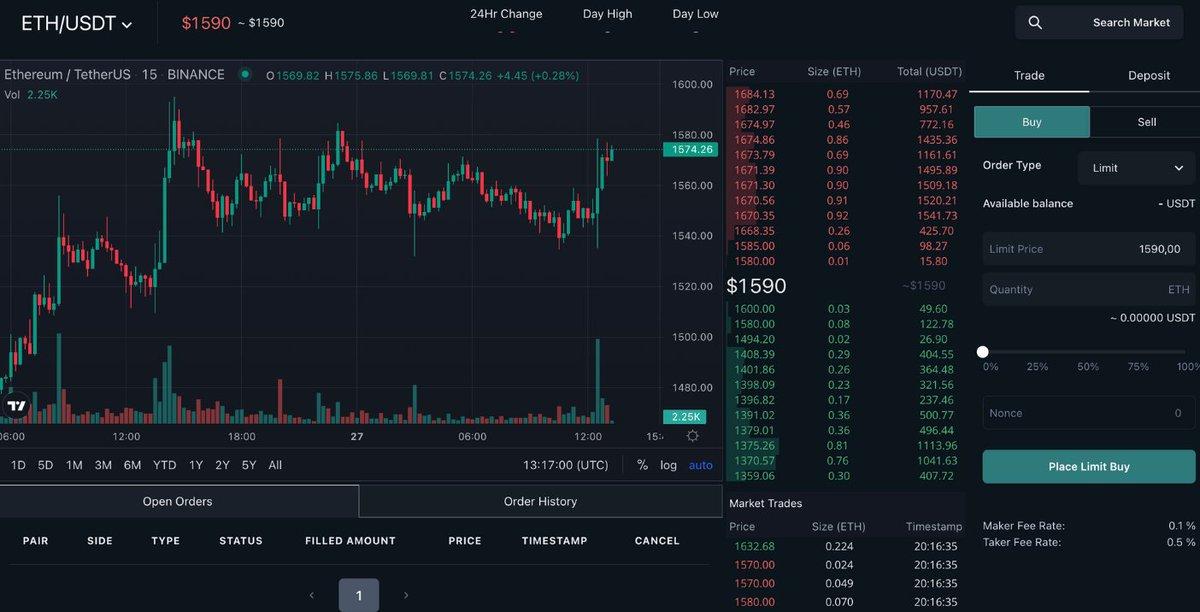Click the Place Limit Buy button
Screen dimensions: 1200x612
pos(1089,467)
